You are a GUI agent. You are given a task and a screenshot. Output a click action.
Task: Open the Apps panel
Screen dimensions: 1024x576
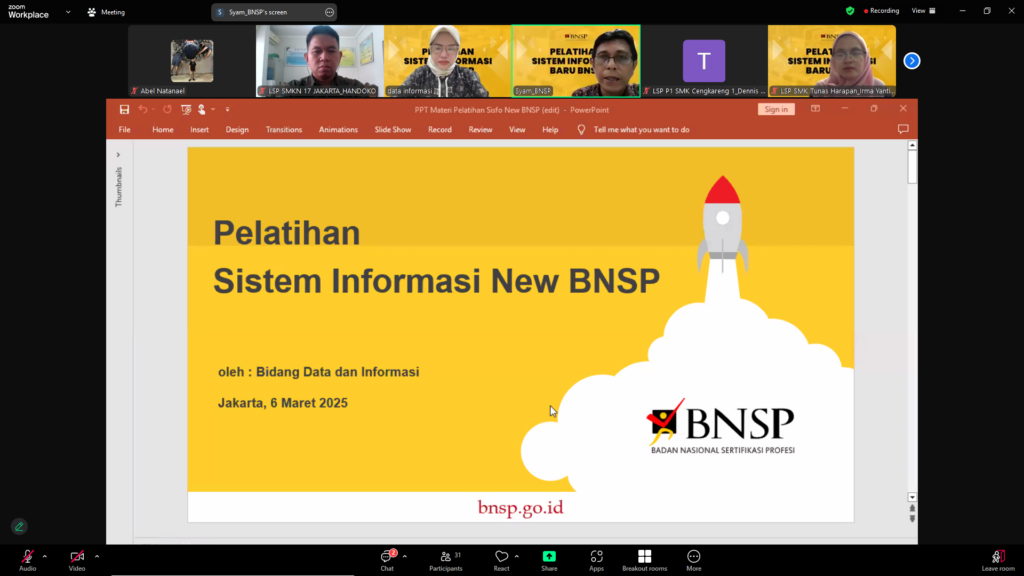(x=596, y=557)
